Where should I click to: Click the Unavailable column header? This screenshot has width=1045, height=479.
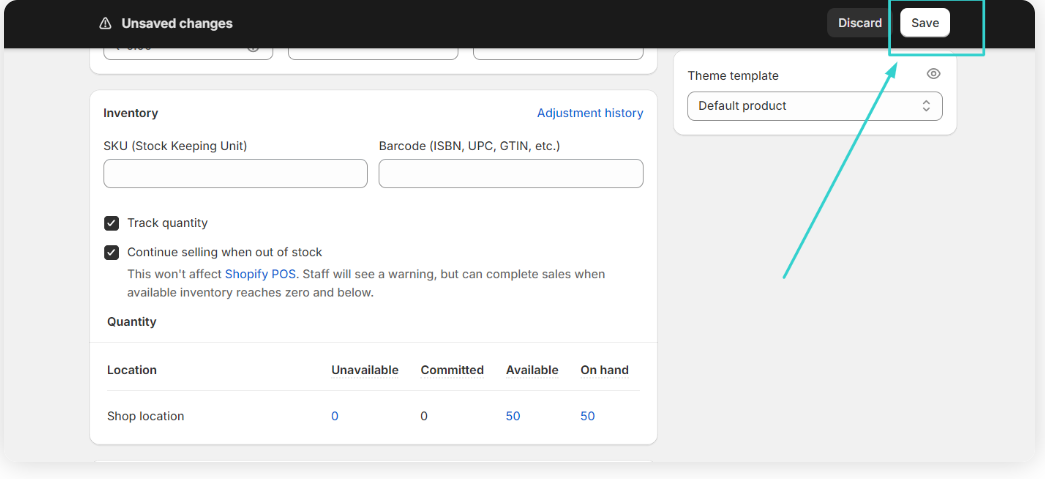(x=364, y=370)
